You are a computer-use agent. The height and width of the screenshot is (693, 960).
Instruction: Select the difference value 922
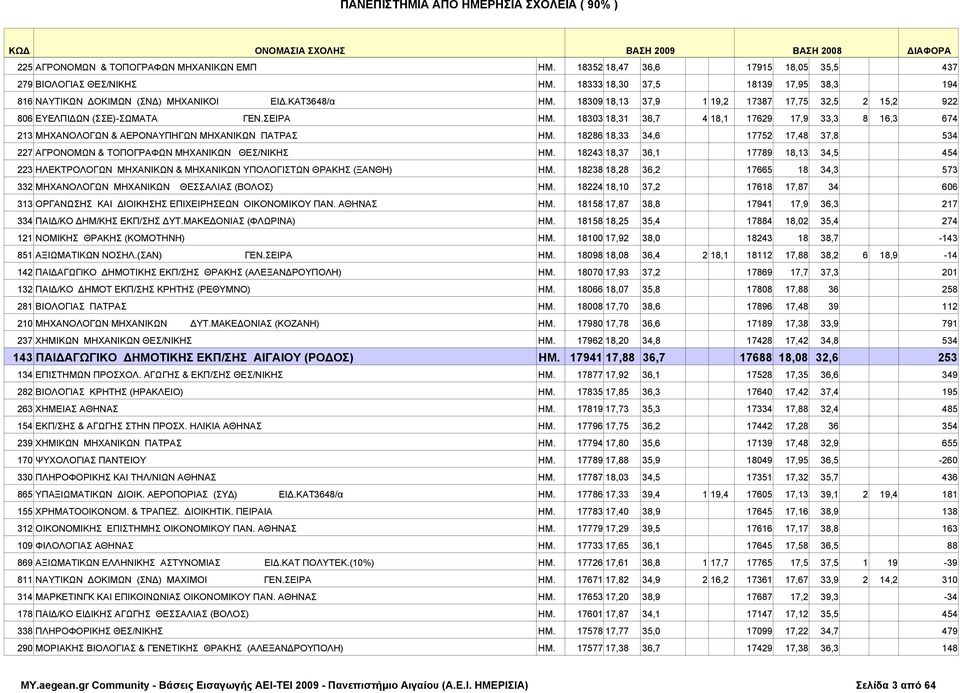(950, 102)
